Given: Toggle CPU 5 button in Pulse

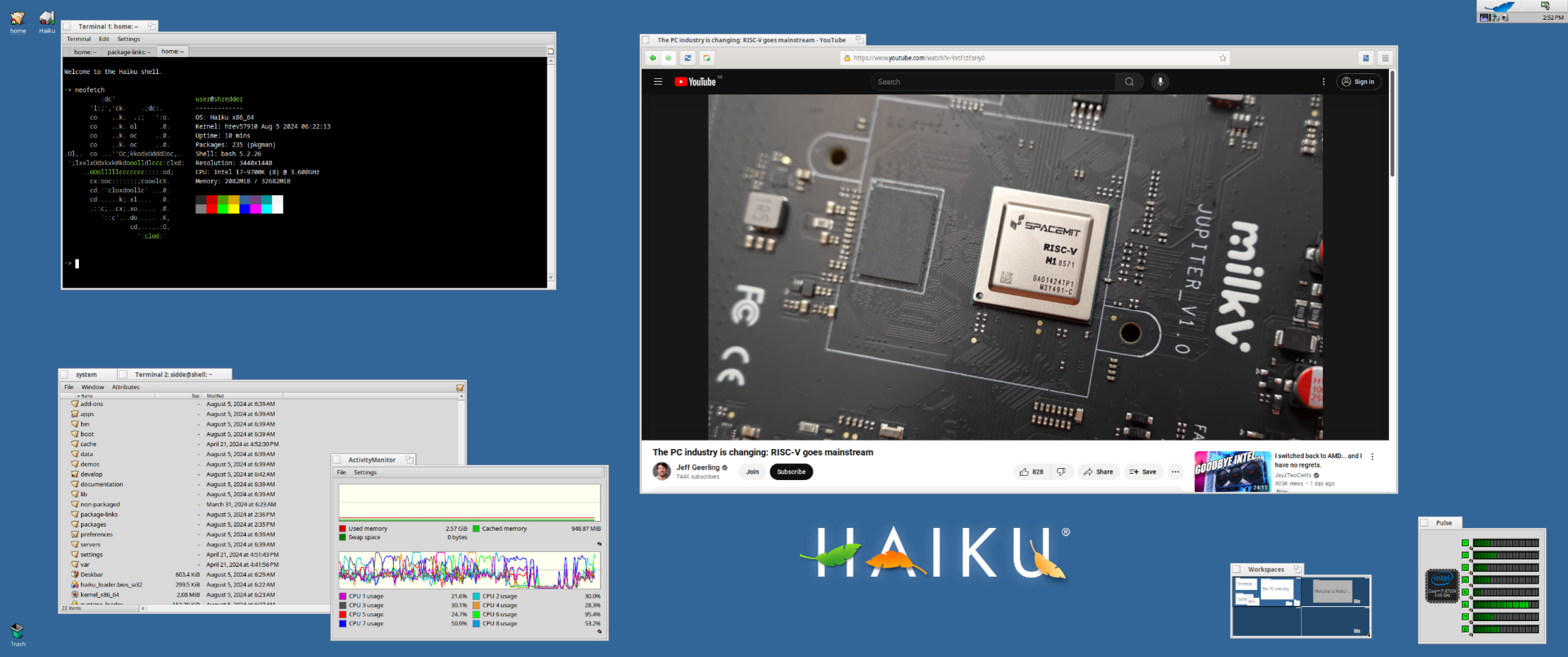Looking at the screenshot, I should coord(1465,592).
